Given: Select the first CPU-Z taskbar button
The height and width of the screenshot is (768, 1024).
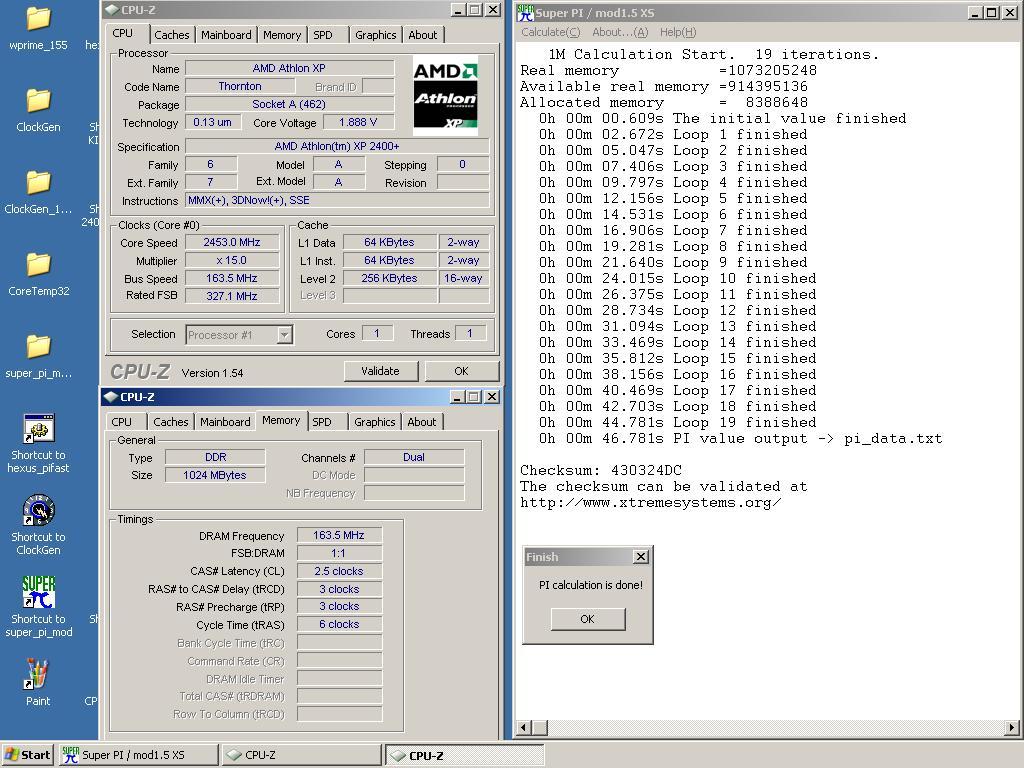Looking at the screenshot, I should click(x=301, y=755).
